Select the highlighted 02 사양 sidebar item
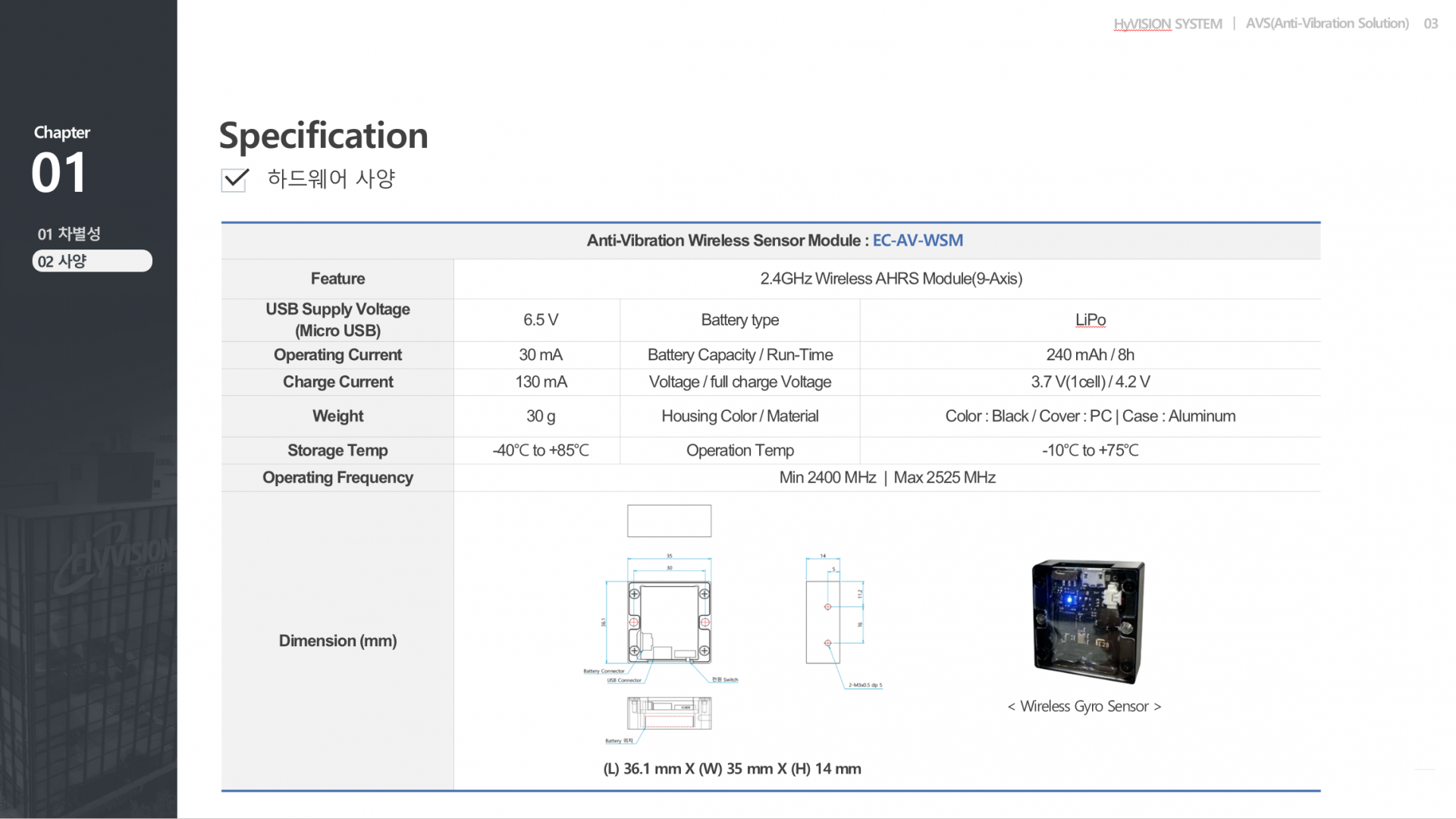Screen dimensions: 1456x819 pos(92,261)
